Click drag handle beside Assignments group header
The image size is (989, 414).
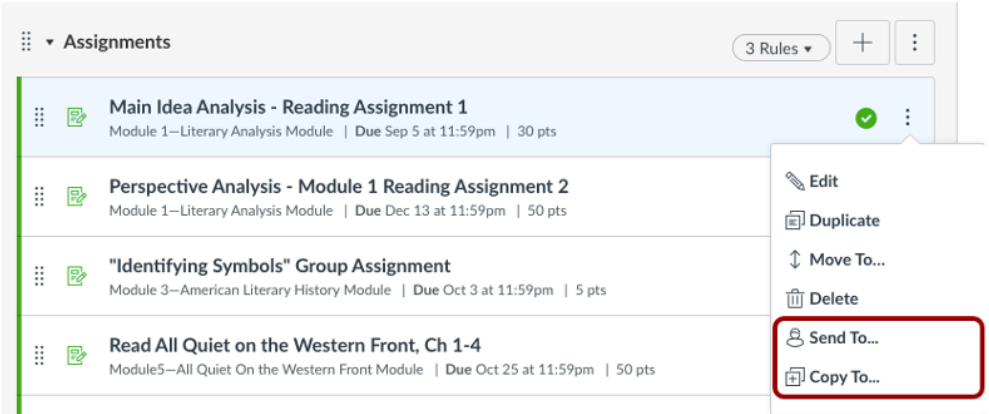tap(26, 42)
